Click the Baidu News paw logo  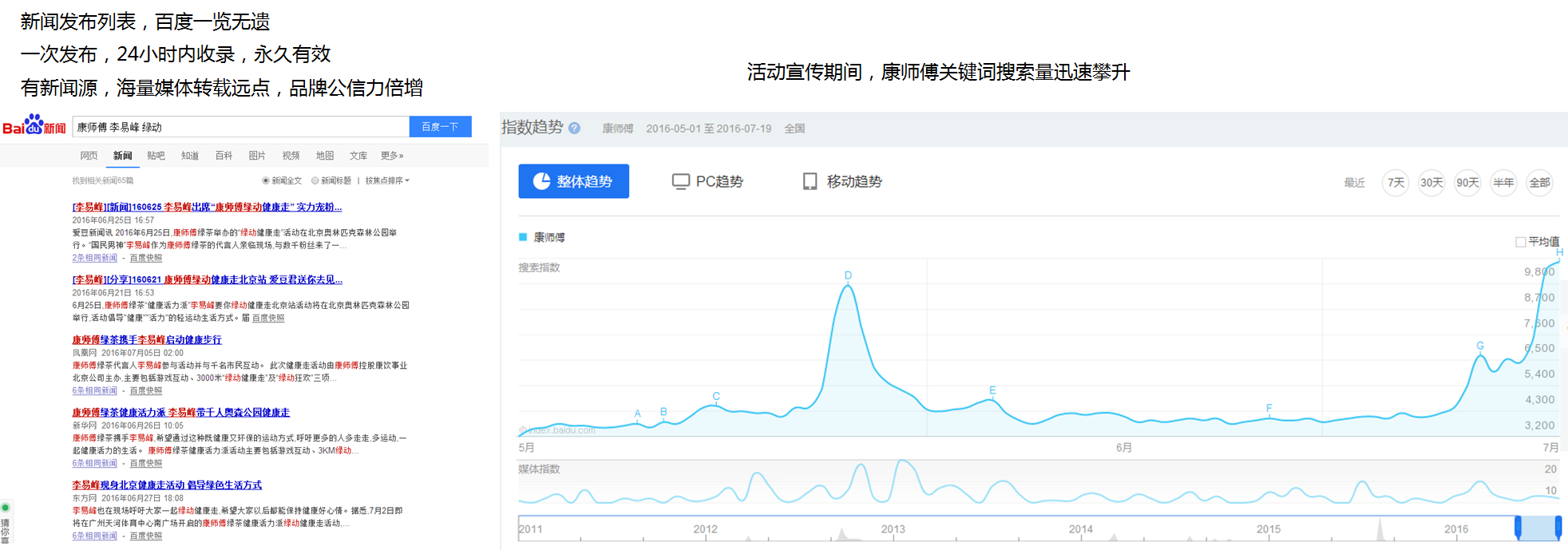tap(34, 125)
